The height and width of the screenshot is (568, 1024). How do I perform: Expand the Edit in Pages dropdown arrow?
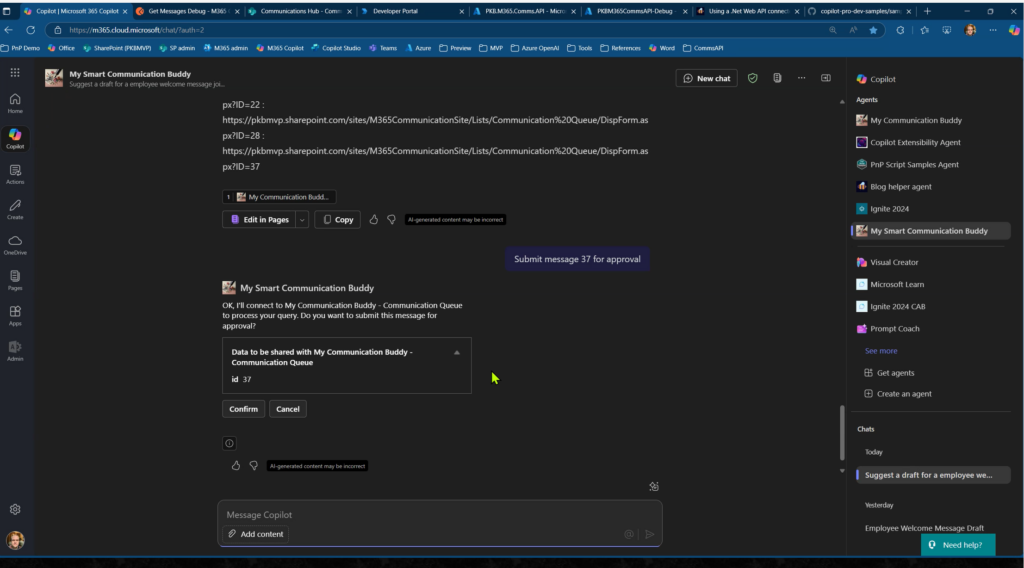pos(302,219)
